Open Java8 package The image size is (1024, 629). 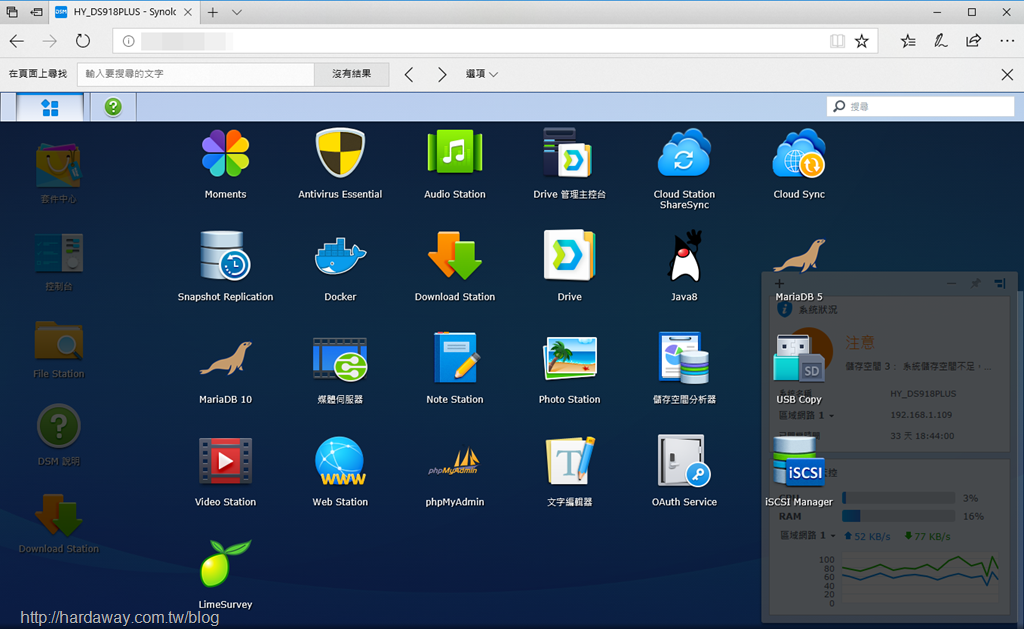click(x=684, y=256)
